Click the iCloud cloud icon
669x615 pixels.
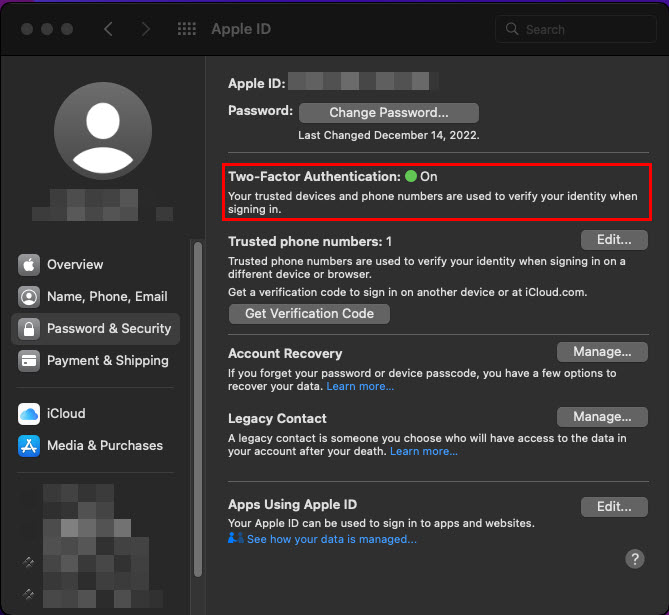(x=29, y=414)
